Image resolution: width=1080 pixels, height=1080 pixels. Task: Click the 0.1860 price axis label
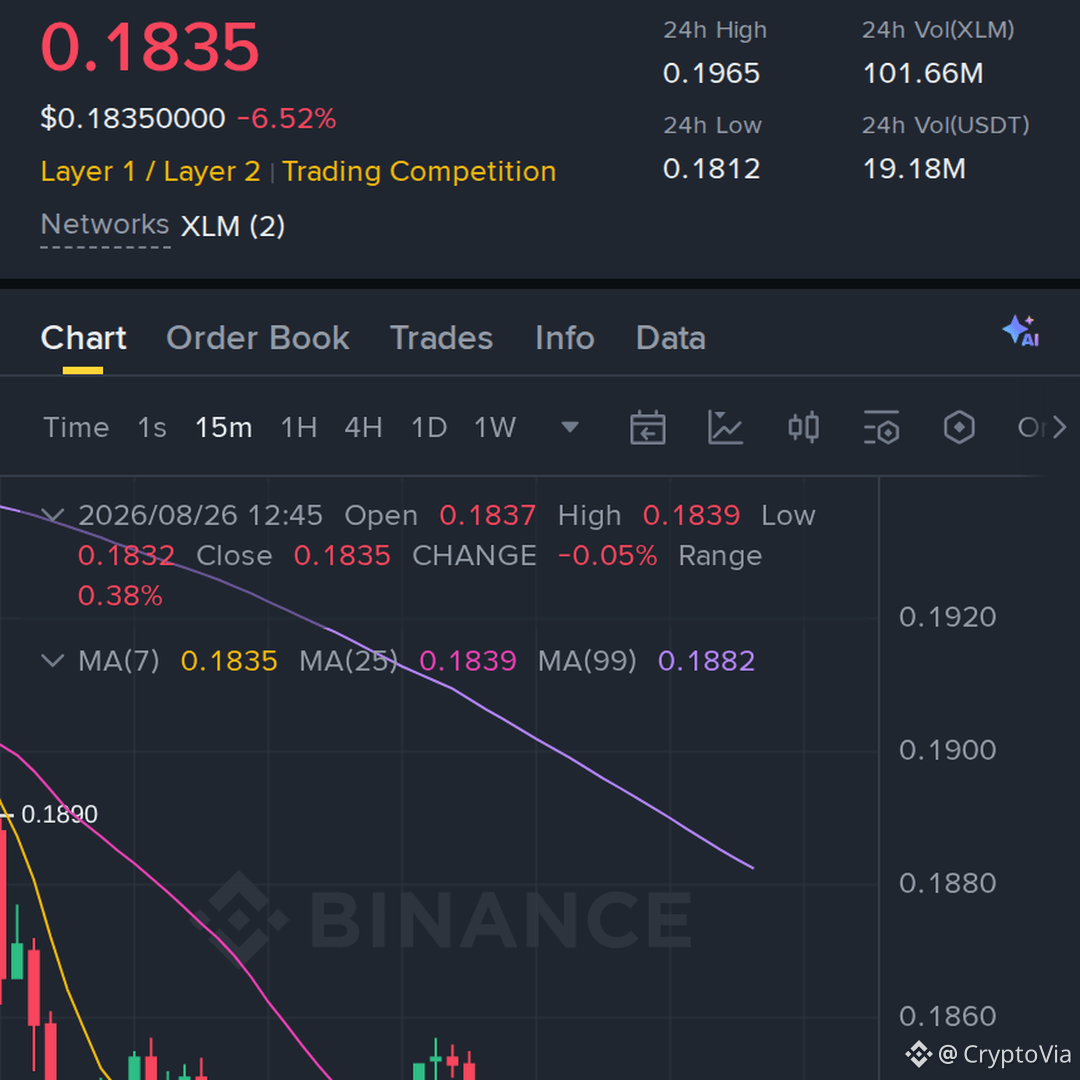click(x=948, y=1016)
